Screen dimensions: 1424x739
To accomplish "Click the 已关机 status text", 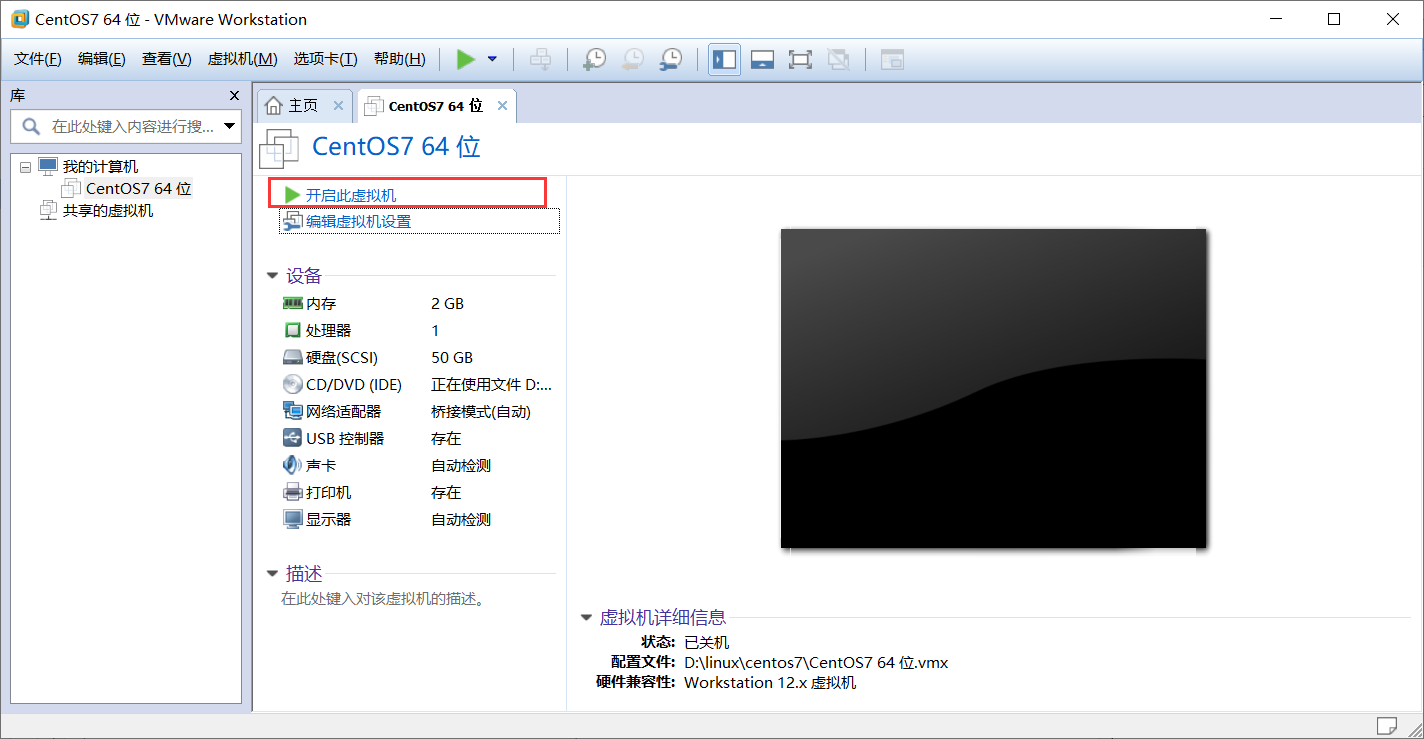I will point(706,642).
